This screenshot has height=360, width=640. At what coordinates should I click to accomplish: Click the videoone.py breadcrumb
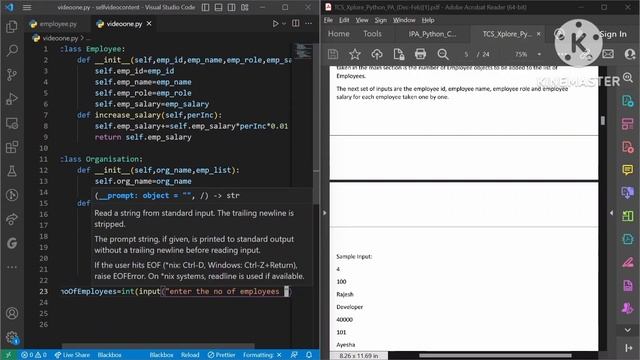pos(60,38)
